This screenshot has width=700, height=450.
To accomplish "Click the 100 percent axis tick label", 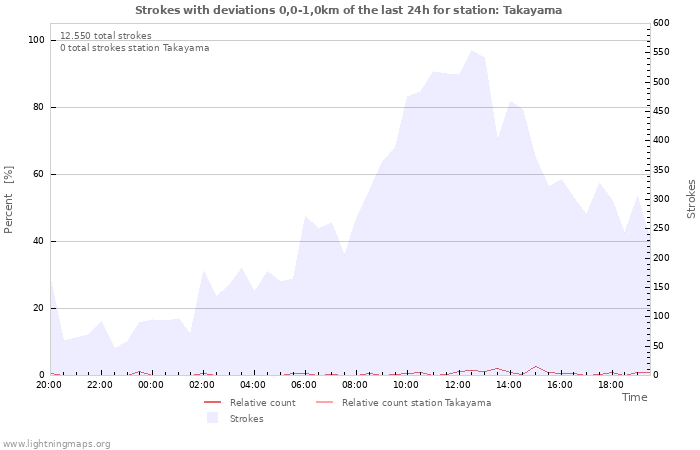I will pos(36,40).
